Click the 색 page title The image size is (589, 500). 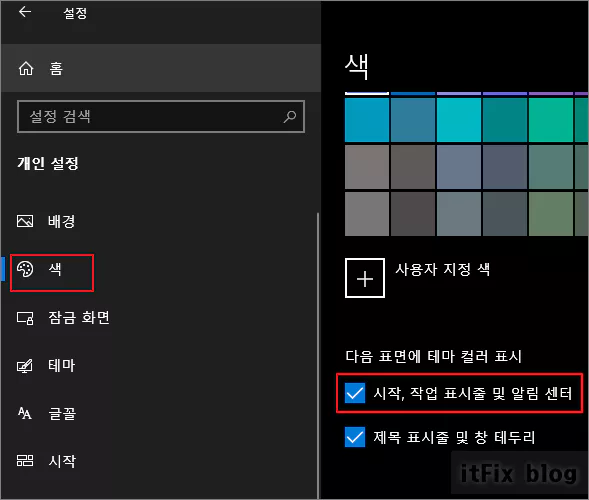pyautogui.click(x=356, y=67)
